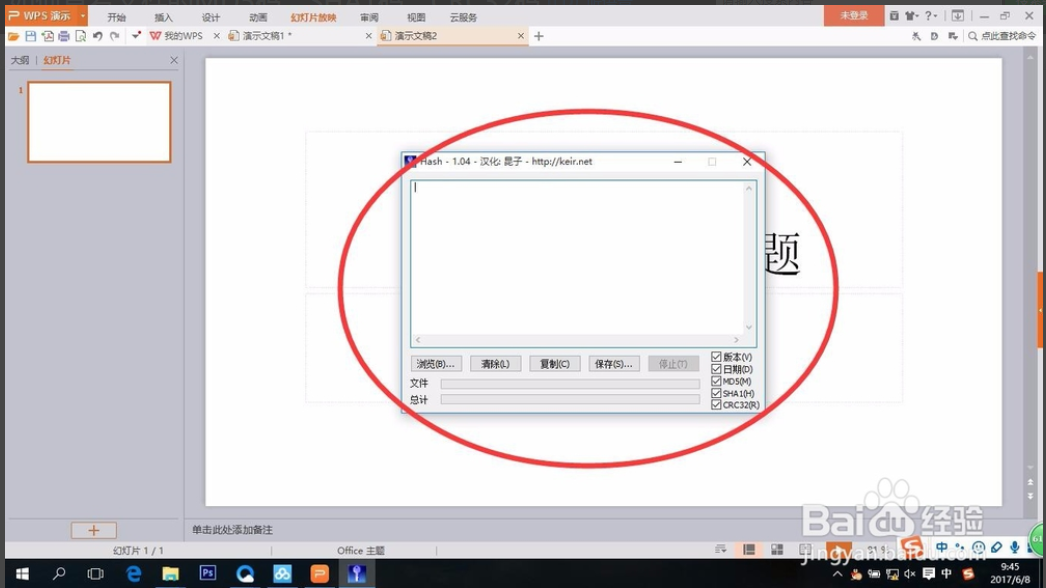The width and height of the screenshot is (1046, 588).
Task: Click the notes toggle icon in status bar
Action: tap(720, 549)
